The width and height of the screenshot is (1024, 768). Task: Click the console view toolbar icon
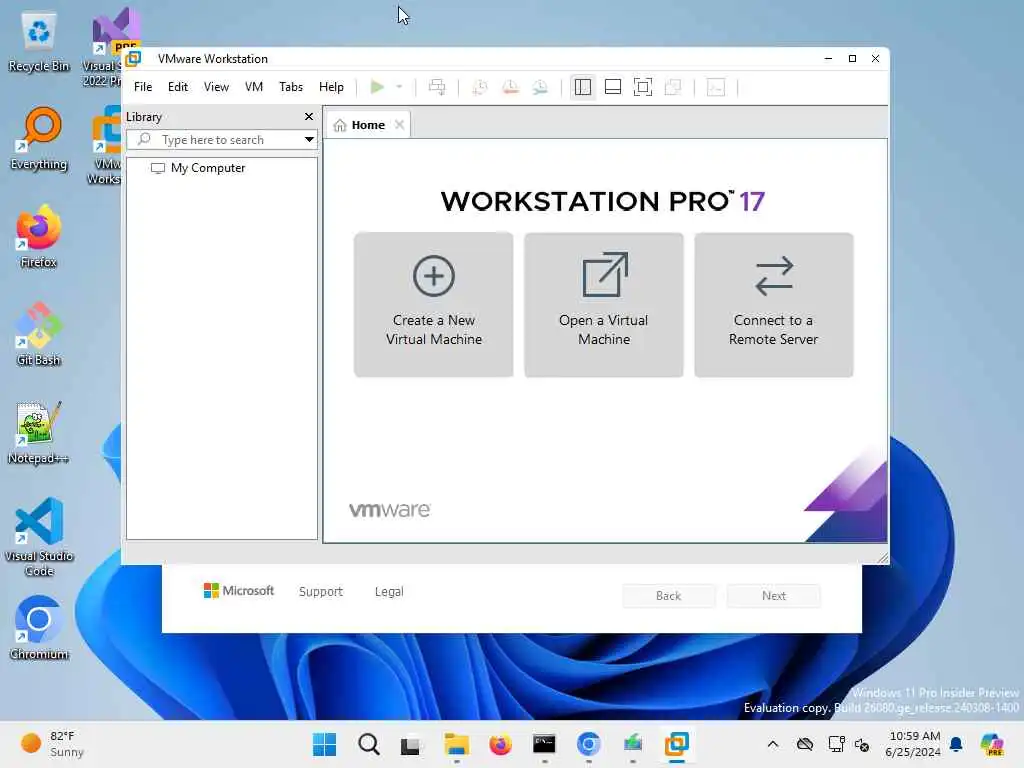pos(716,87)
